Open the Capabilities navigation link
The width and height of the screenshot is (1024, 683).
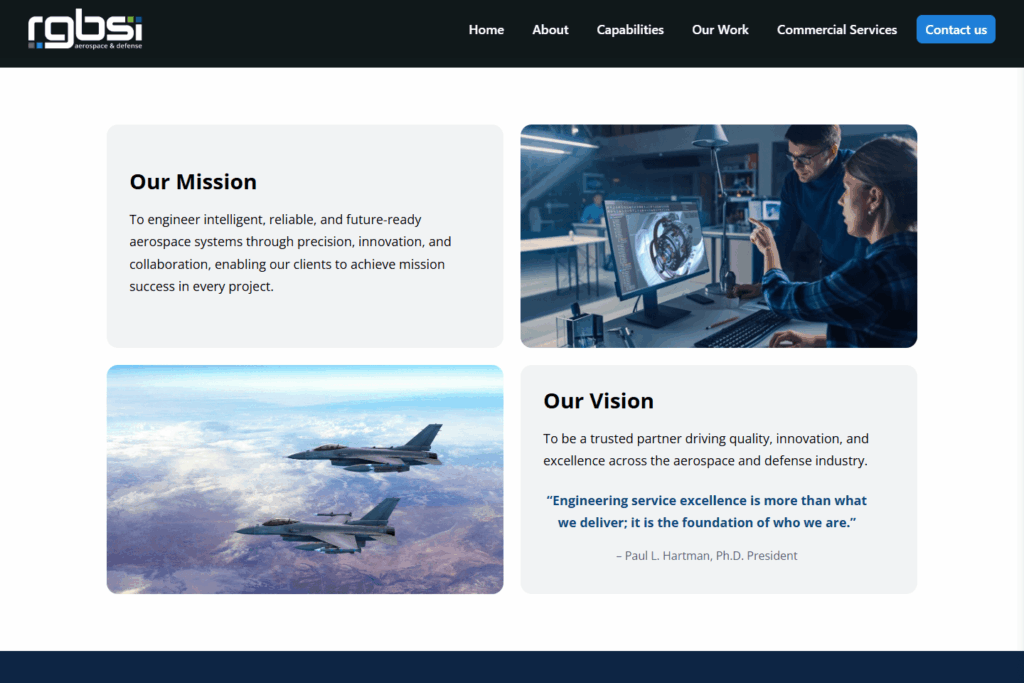[630, 30]
